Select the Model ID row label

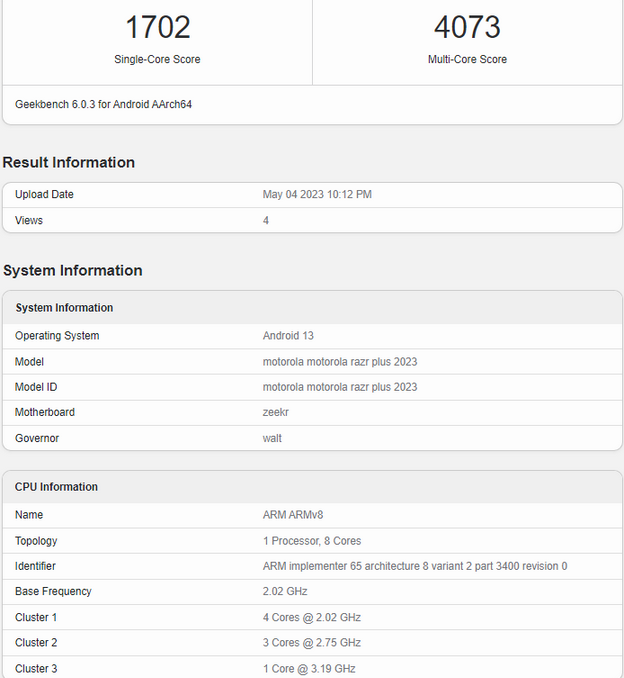point(39,387)
